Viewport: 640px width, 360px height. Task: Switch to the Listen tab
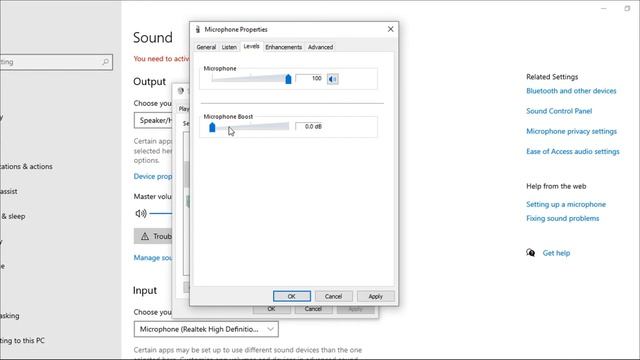[x=229, y=47]
